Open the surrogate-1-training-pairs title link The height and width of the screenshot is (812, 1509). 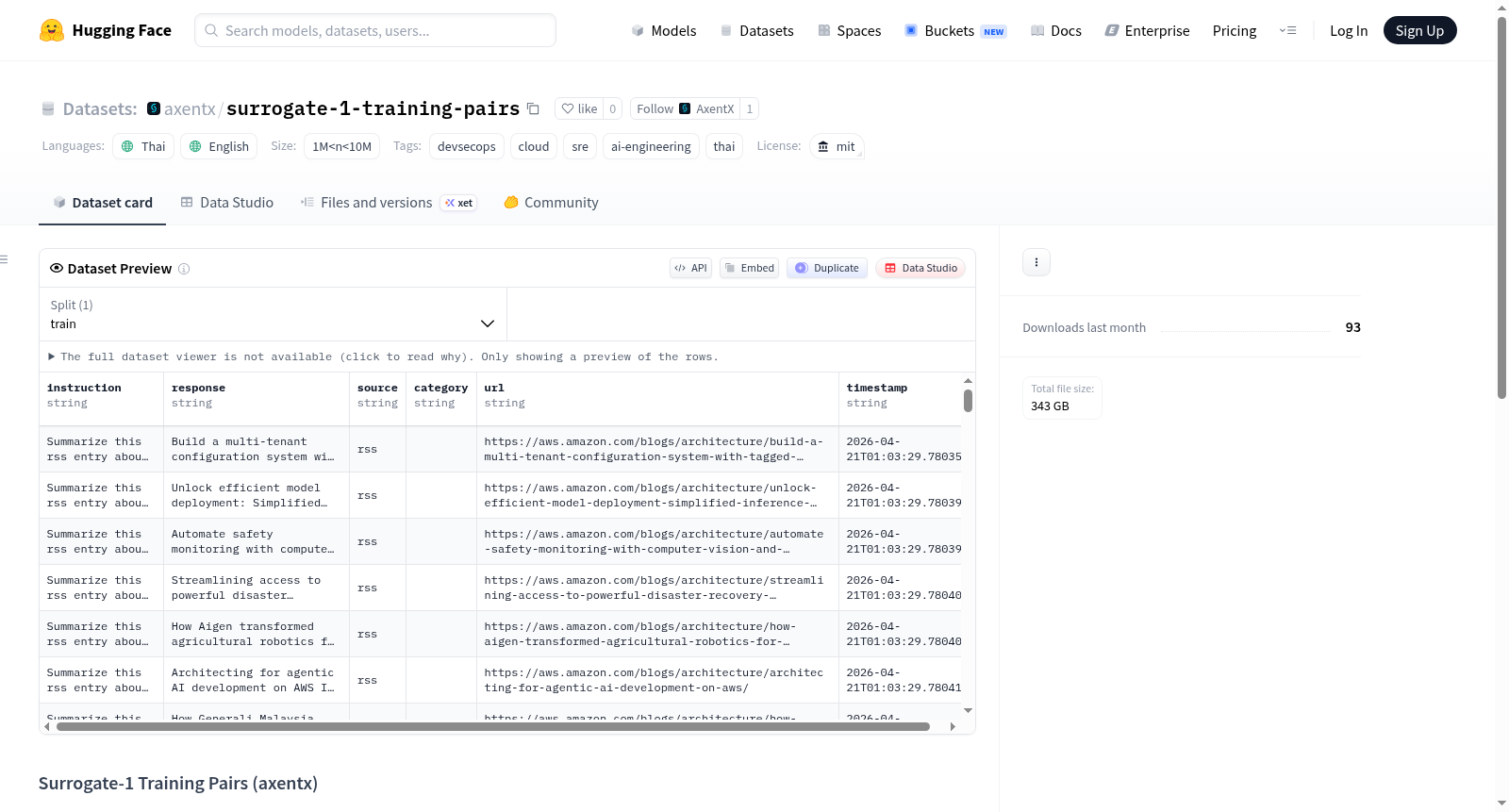click(x=373, y=108)
